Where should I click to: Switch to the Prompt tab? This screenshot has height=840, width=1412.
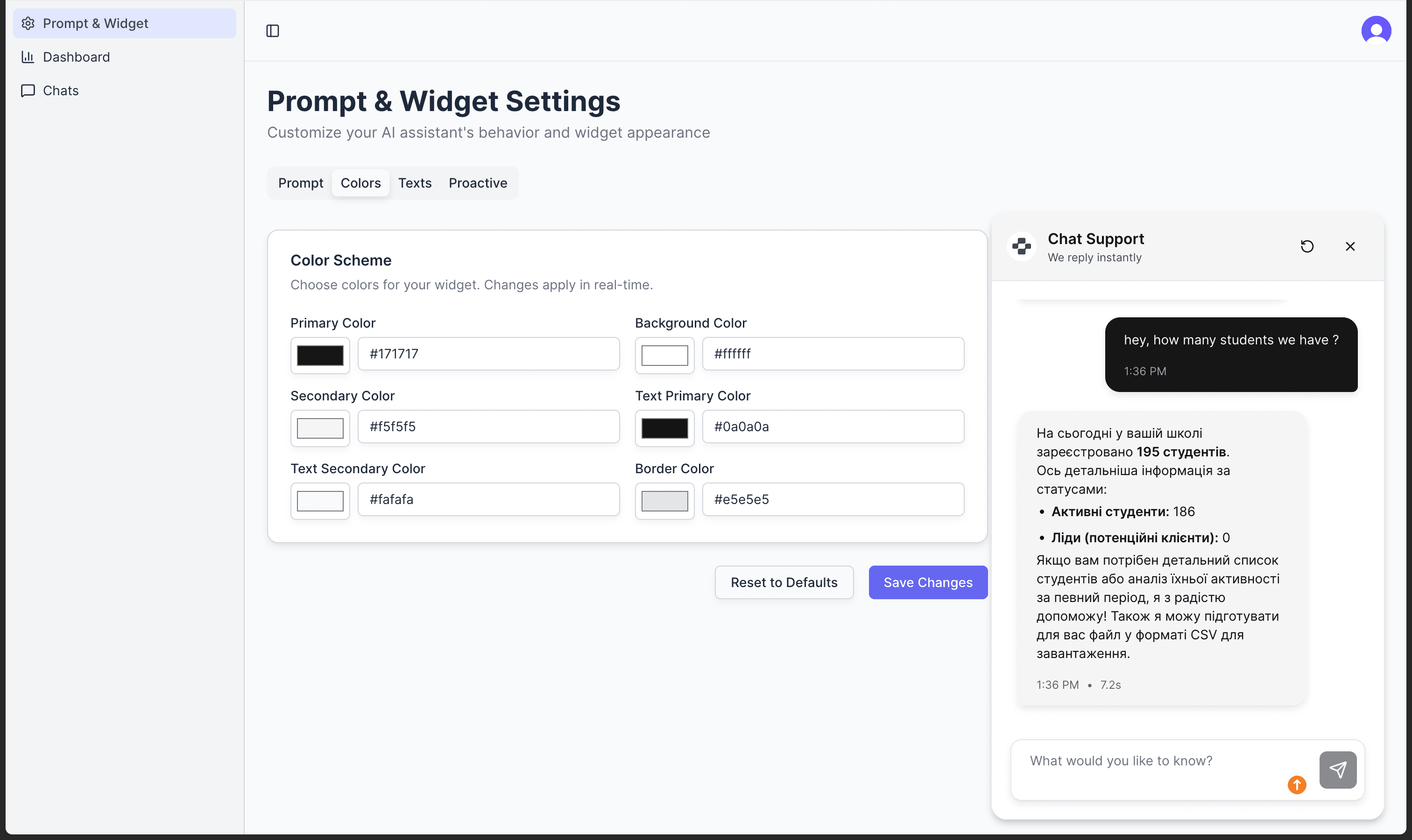pyautogui.click(x=301, y=183)
